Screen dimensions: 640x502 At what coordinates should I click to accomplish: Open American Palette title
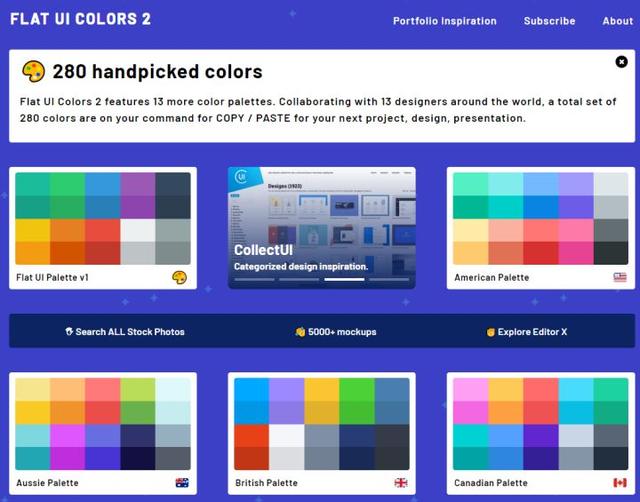(x=491, y=278)
